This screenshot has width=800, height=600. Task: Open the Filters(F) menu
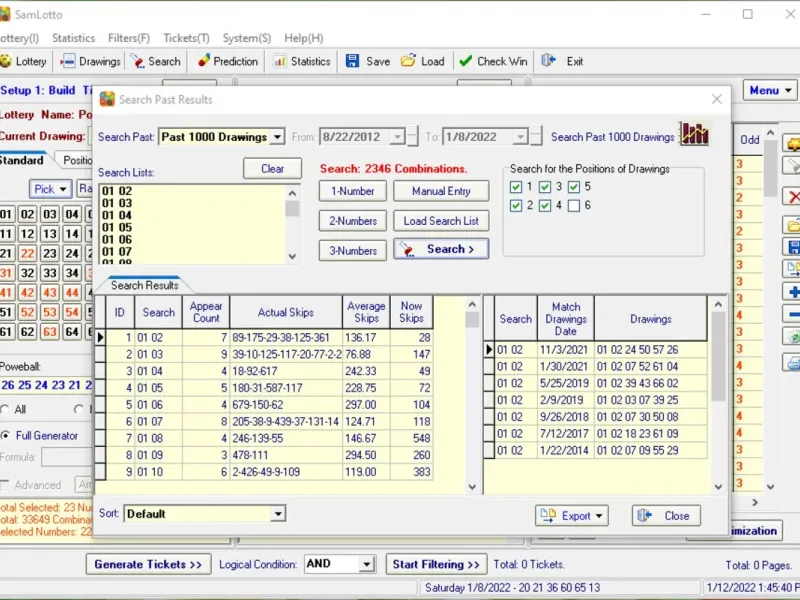(129, 38)
